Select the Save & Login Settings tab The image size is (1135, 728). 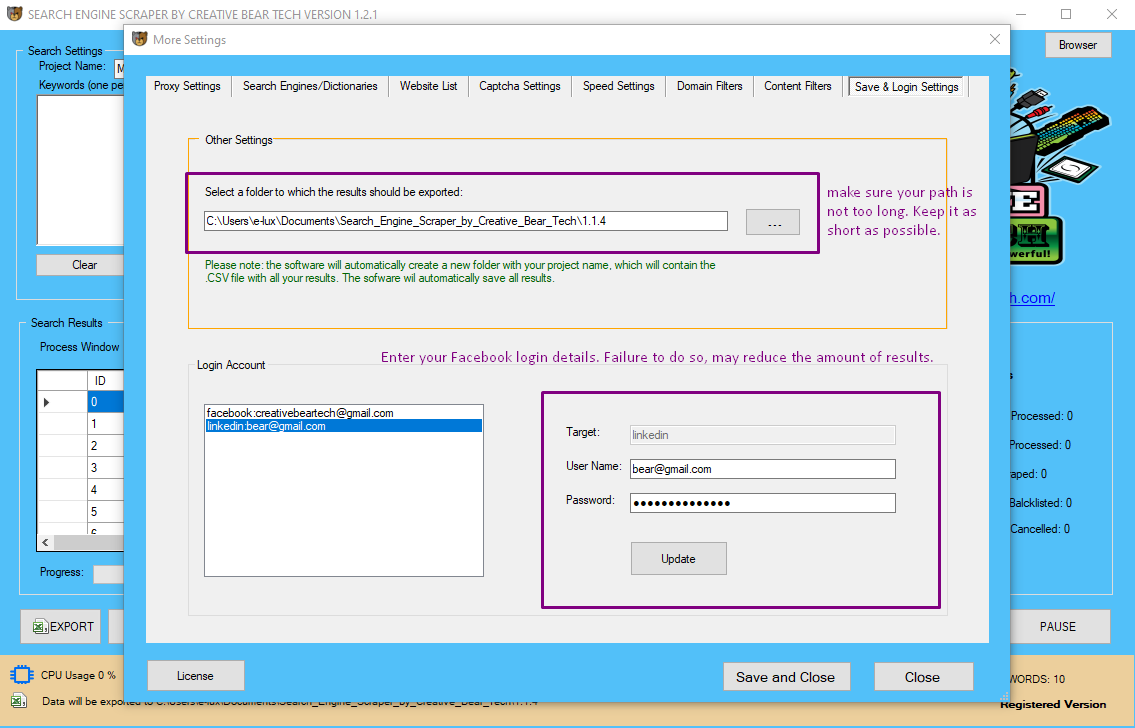click(906, 86)
